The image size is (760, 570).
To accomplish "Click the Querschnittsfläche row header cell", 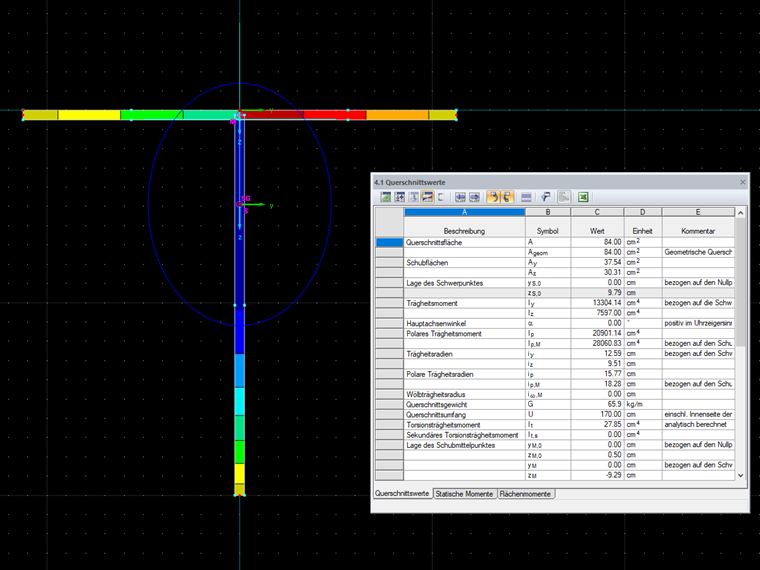I will pyautogui.click(x=389, y=243).
